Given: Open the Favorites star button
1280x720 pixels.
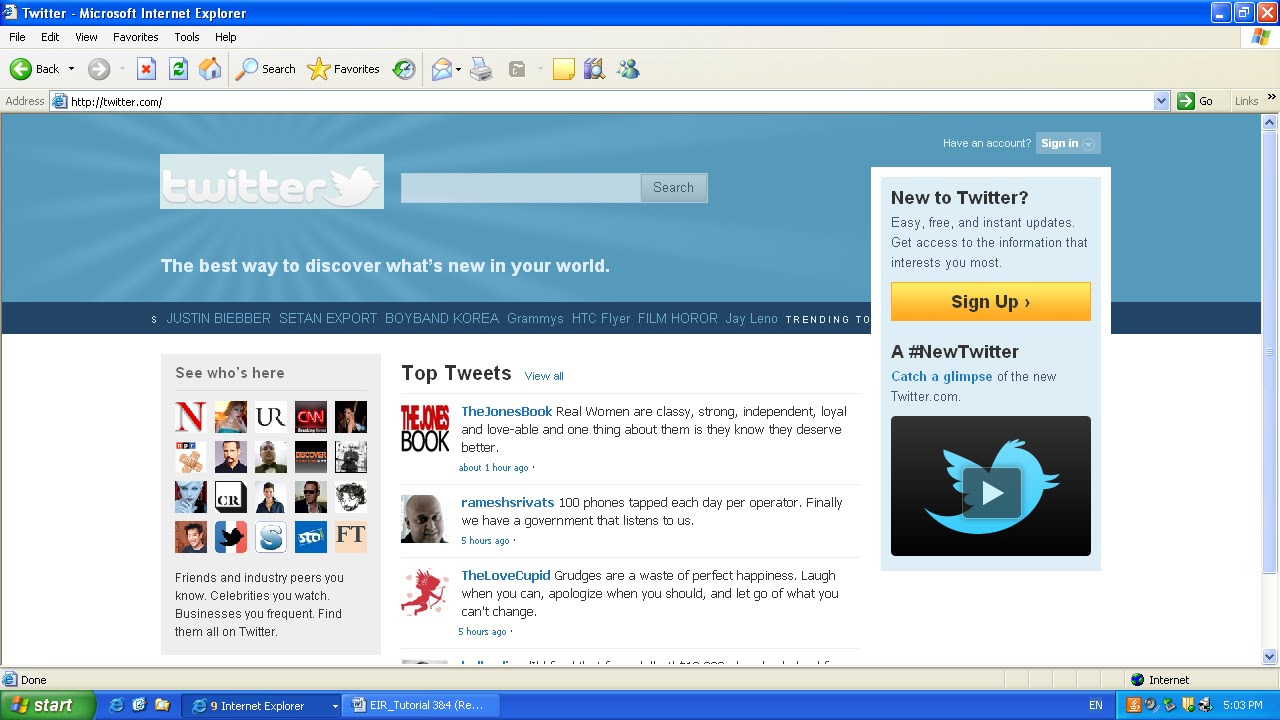Looking at the screenshot, I should pos(343,69).
